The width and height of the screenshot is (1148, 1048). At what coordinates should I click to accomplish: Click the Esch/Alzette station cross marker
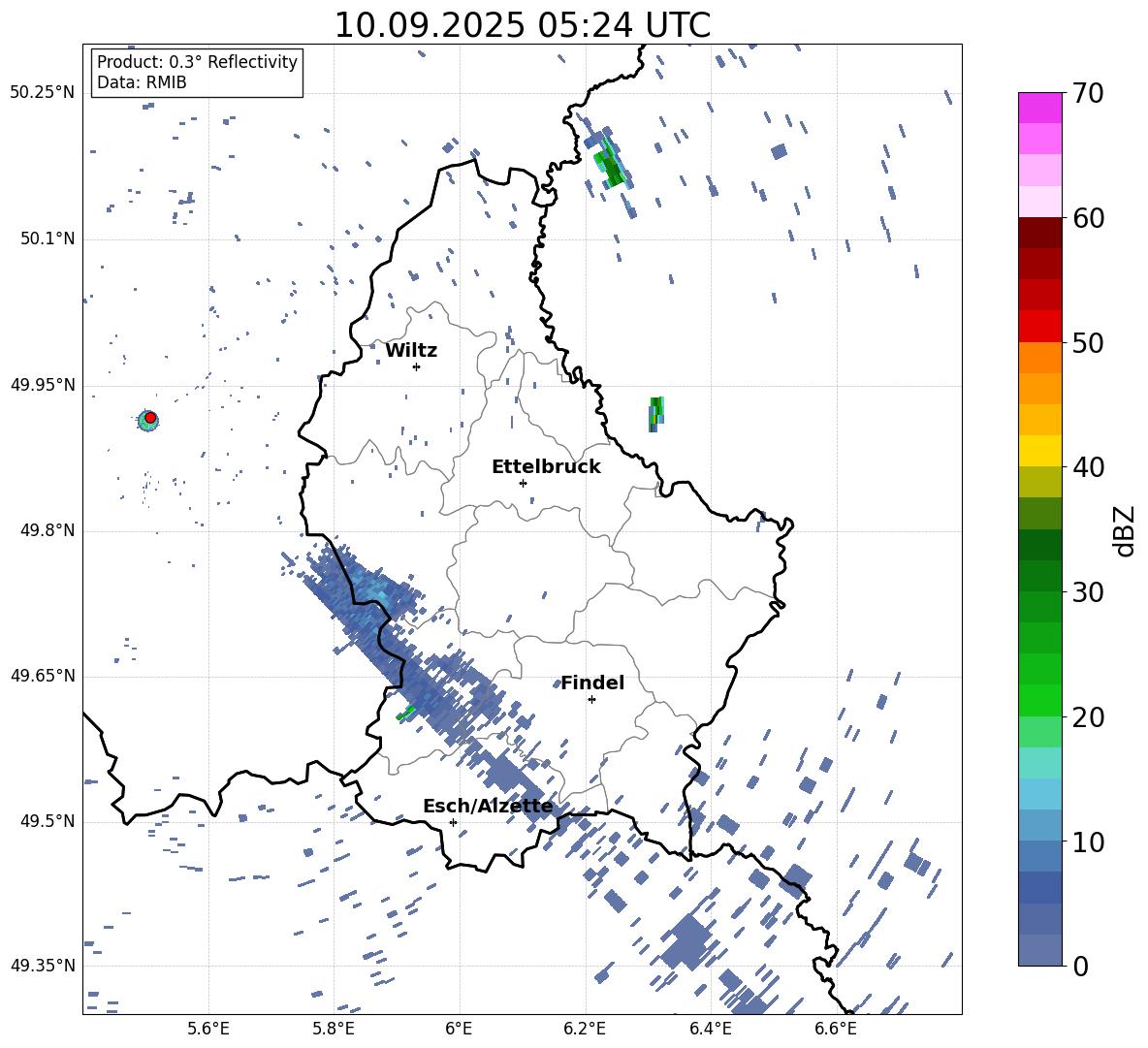click(x=453, y=822)
